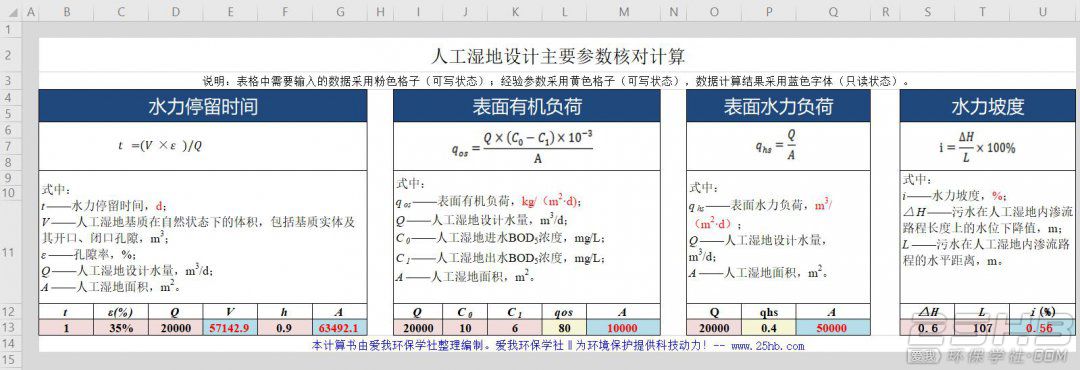Select yellow qos cell with value 80

pyautogui.click(x=565, y=328)
